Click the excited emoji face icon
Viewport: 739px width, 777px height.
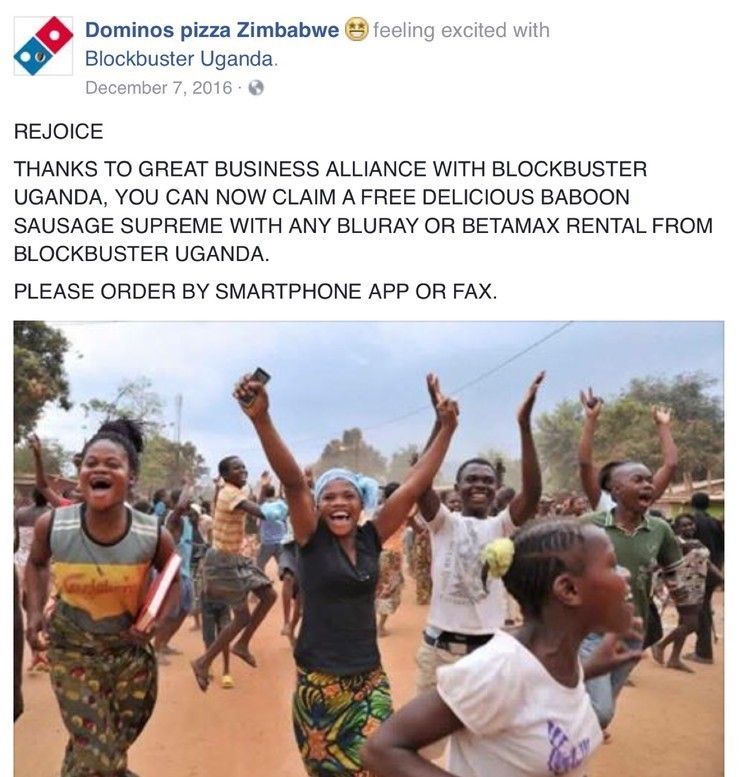point(356,28)
